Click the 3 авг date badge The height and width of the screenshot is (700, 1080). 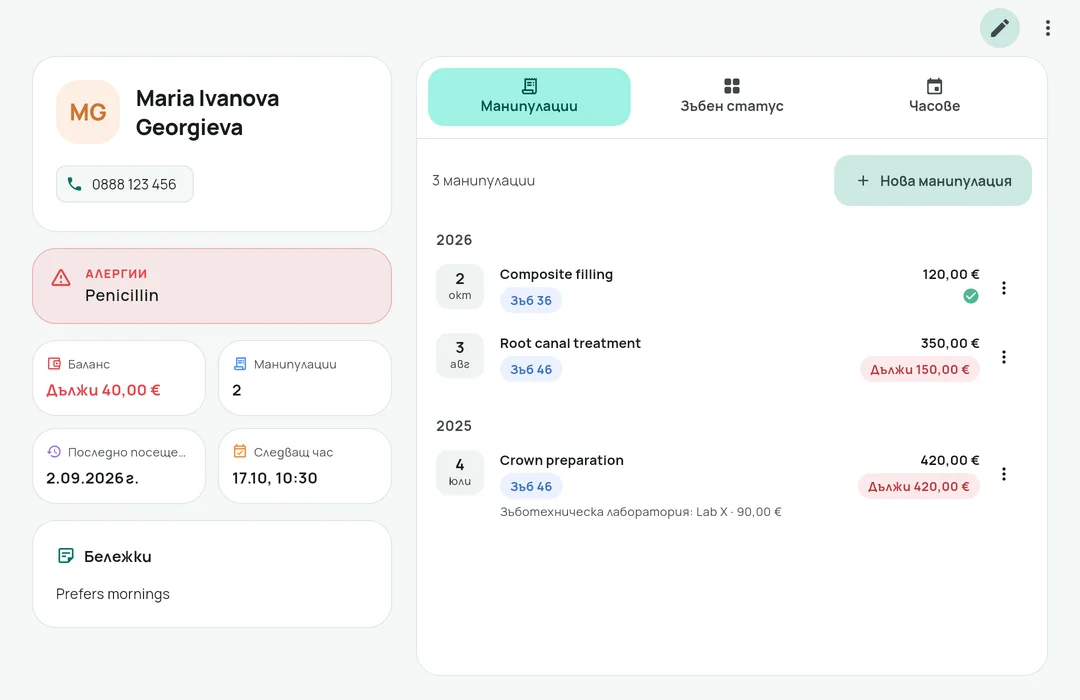tap(460, 355)
